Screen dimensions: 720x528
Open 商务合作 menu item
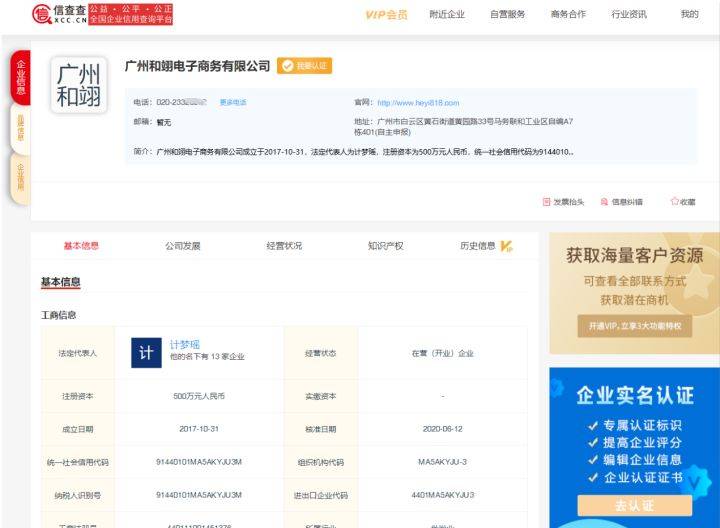[x=568, y=15]
